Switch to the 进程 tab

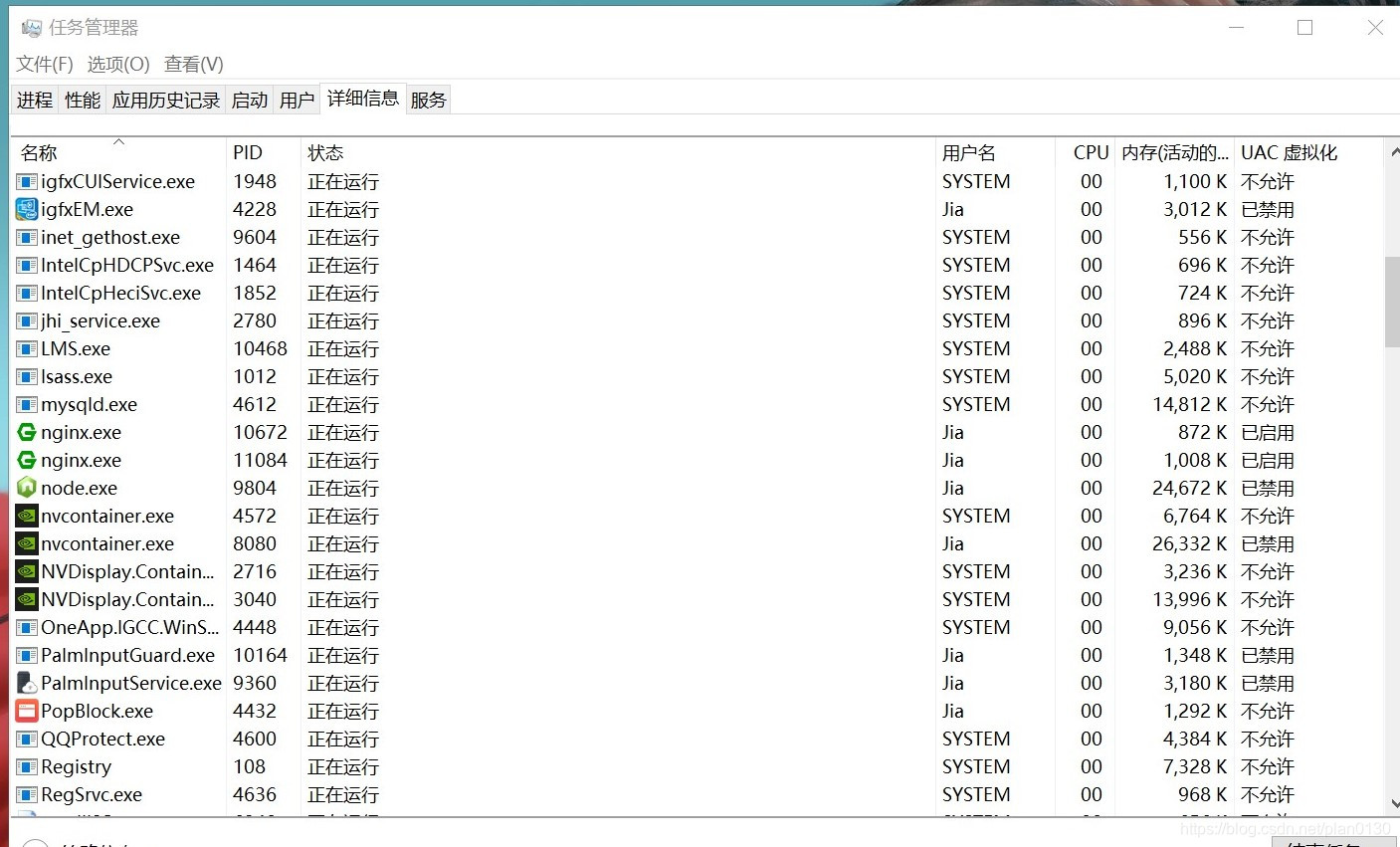tap(34, 99)
